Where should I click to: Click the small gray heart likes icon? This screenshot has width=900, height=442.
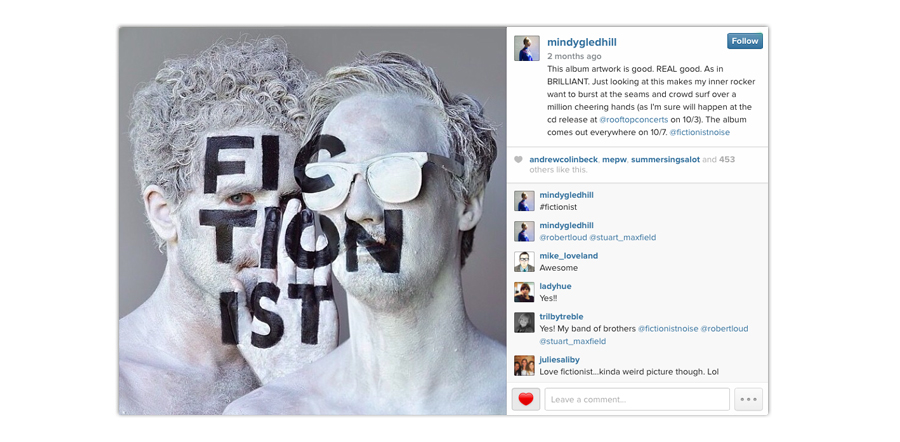(518, 160)
